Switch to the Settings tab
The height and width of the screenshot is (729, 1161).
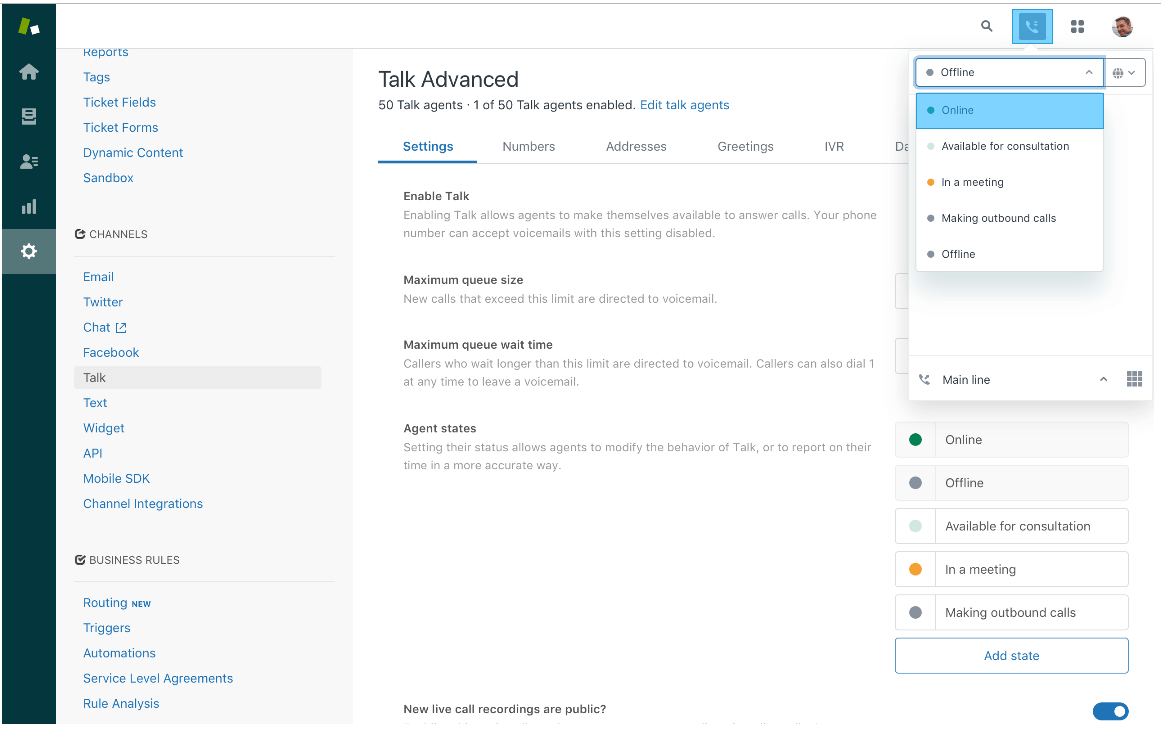pyautogui.click(x=428, y=147)
